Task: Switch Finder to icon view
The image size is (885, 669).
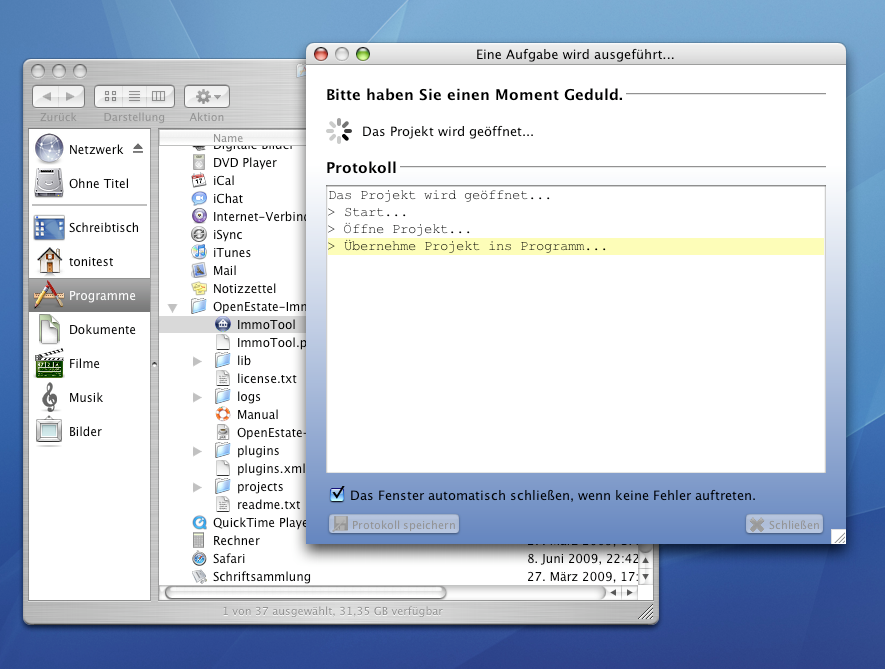Action: tap(110, 96)
